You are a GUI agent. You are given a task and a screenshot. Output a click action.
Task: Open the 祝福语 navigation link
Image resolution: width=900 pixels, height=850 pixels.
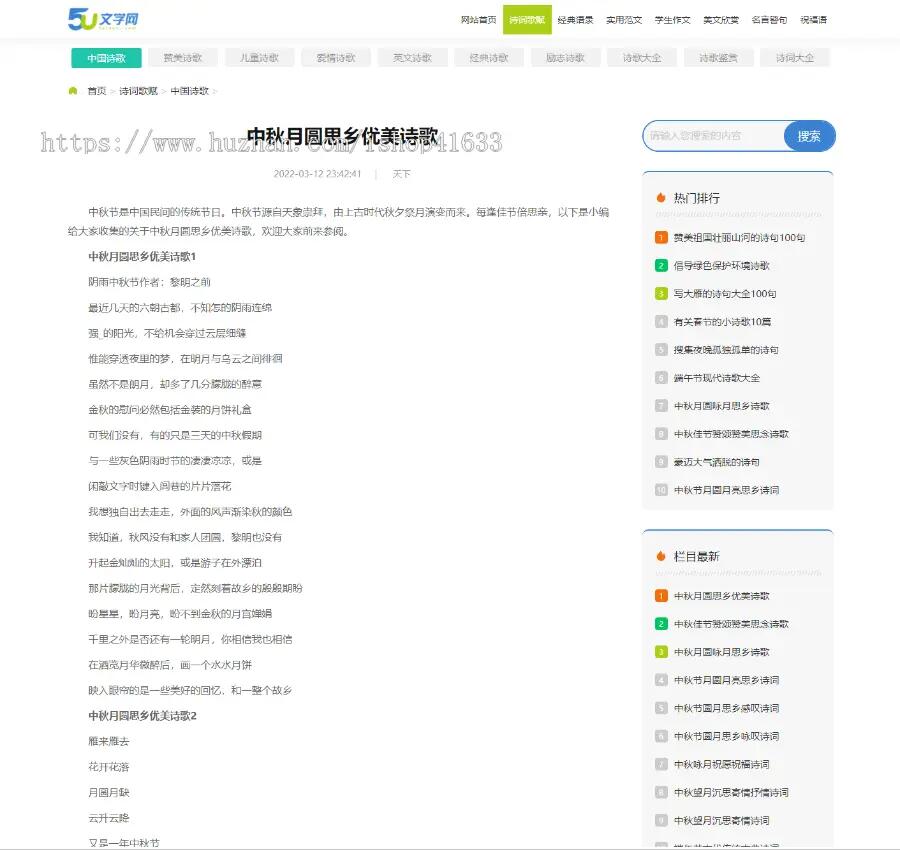[x=812, y=18]
